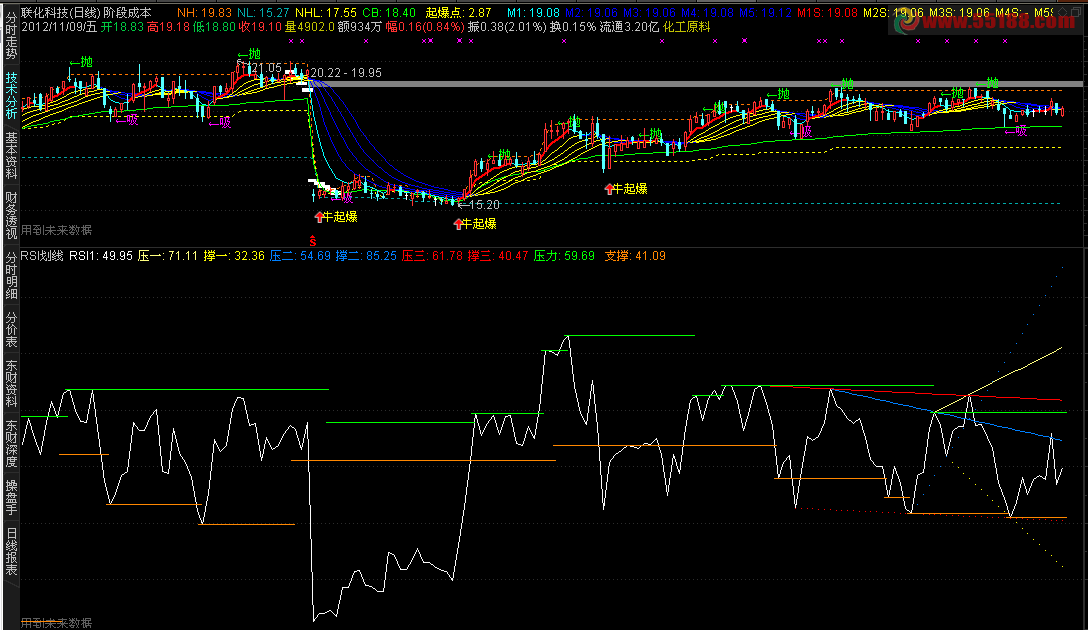Click the gray horizontal price band bar

click(x=697, y=84)
